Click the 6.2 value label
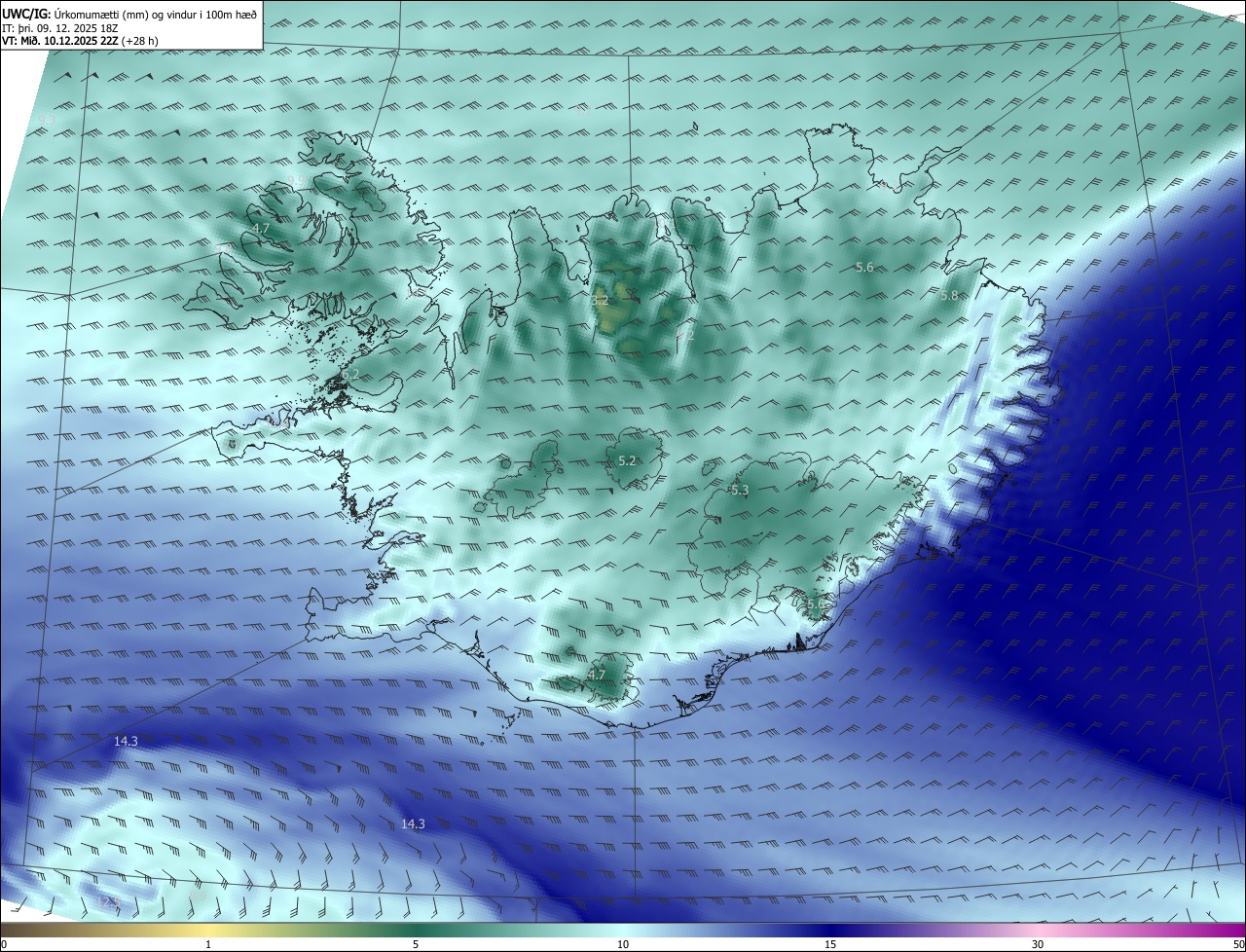Screen dimensions: 1246x952 (x=350, y=374)
